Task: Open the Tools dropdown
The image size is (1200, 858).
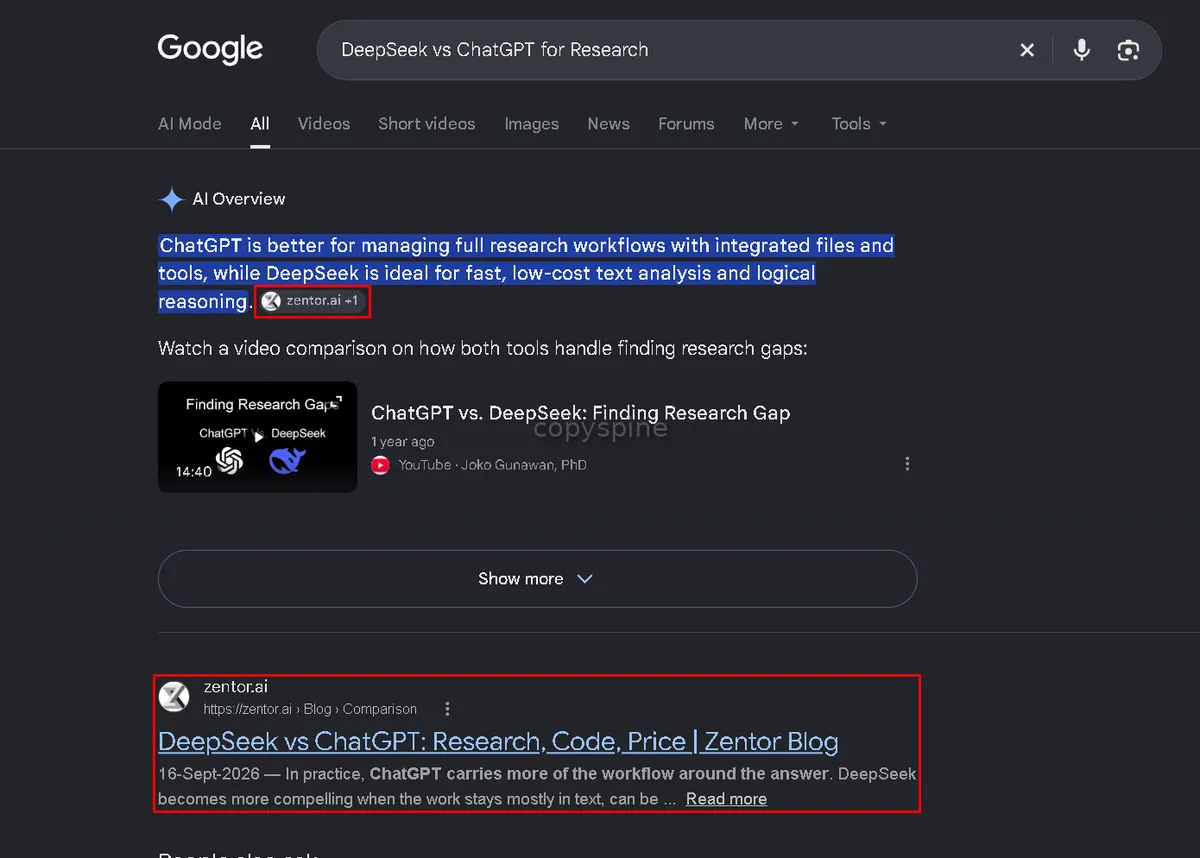Action: click(859, 124)
